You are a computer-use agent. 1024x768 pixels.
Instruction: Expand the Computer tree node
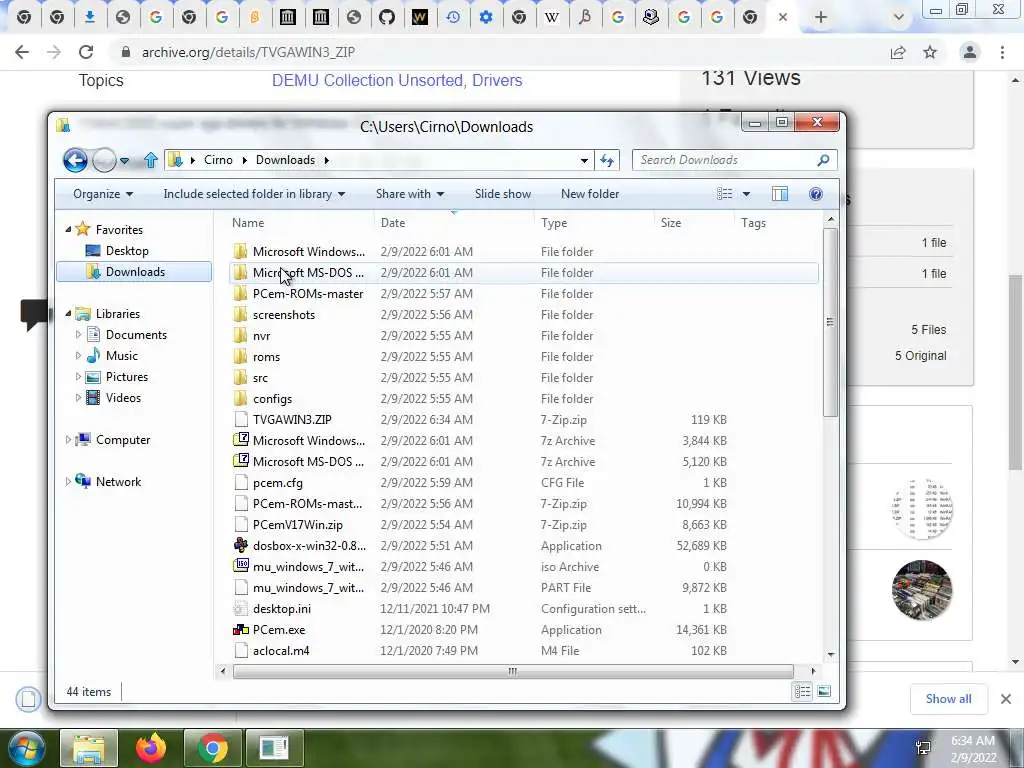(x=68, y=440)
